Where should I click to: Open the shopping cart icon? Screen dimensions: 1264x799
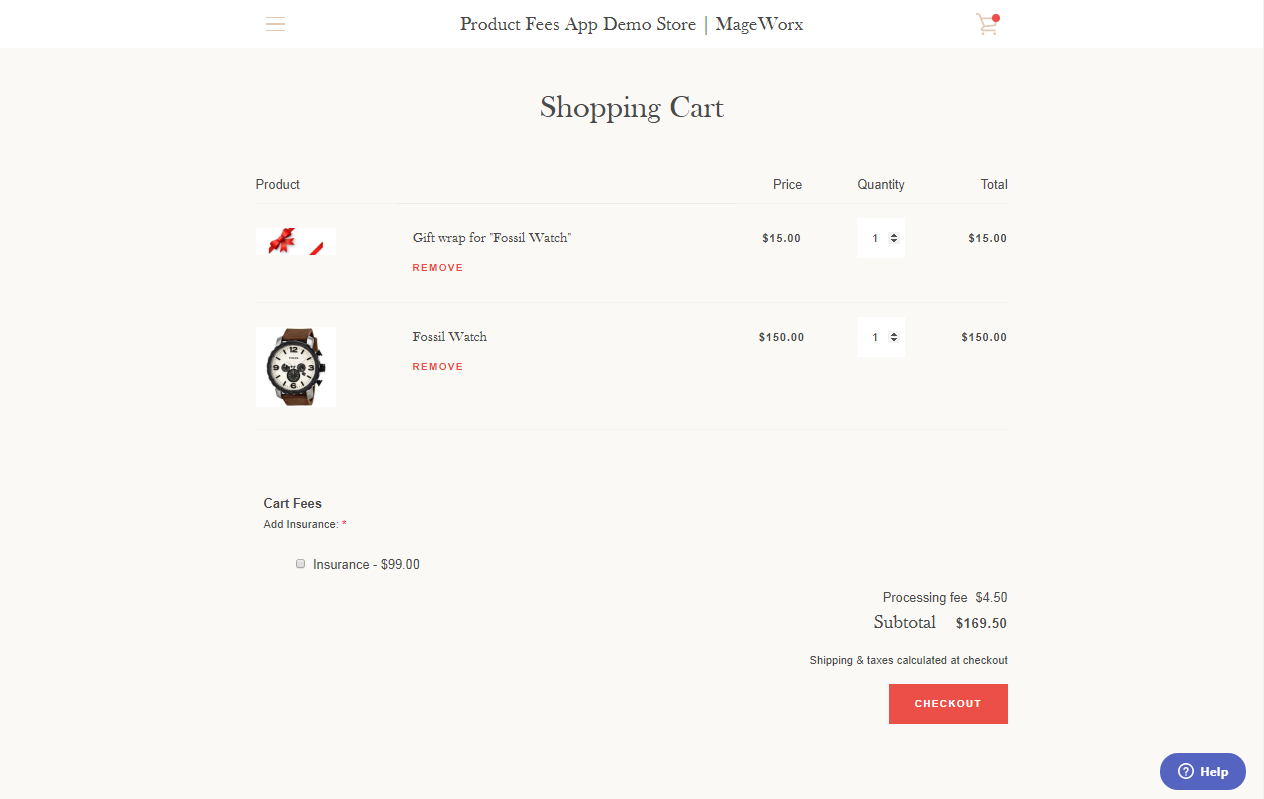[x=988, y=24]
